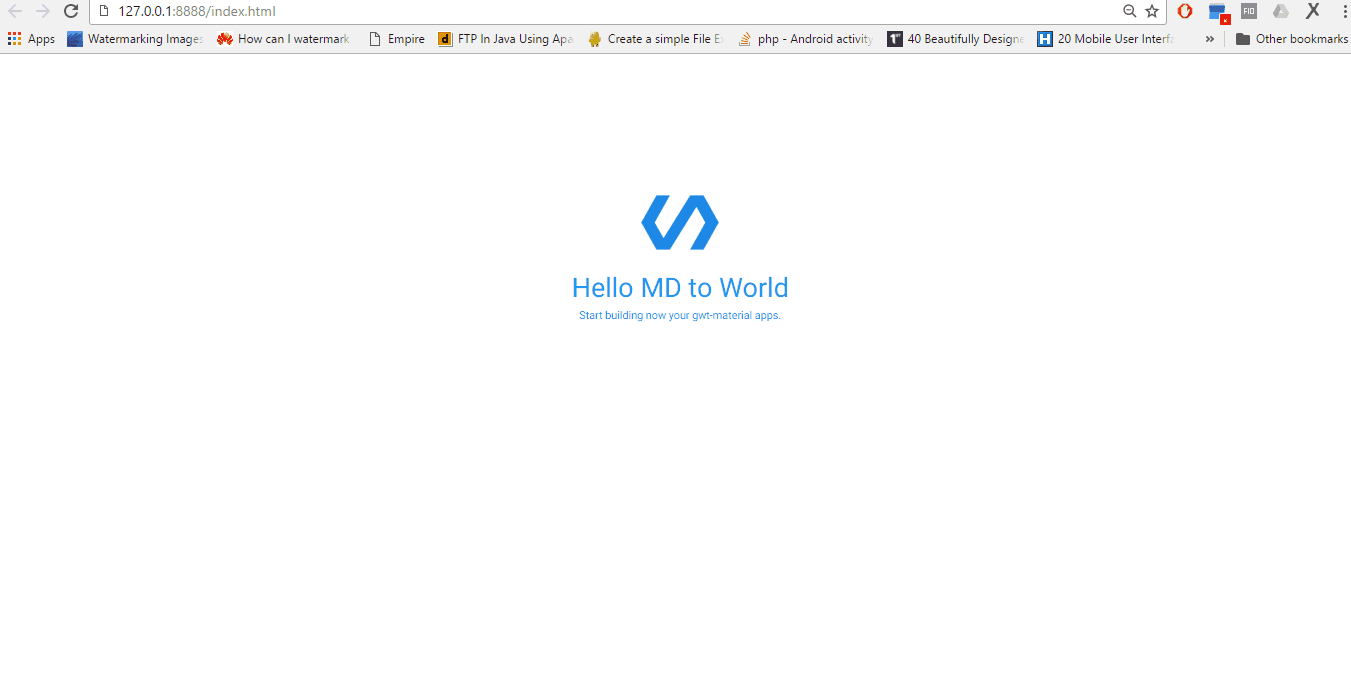Open the 40 Beautifully Designed bookmark
Screen dimensions: 1351x689
pos(956,39)
